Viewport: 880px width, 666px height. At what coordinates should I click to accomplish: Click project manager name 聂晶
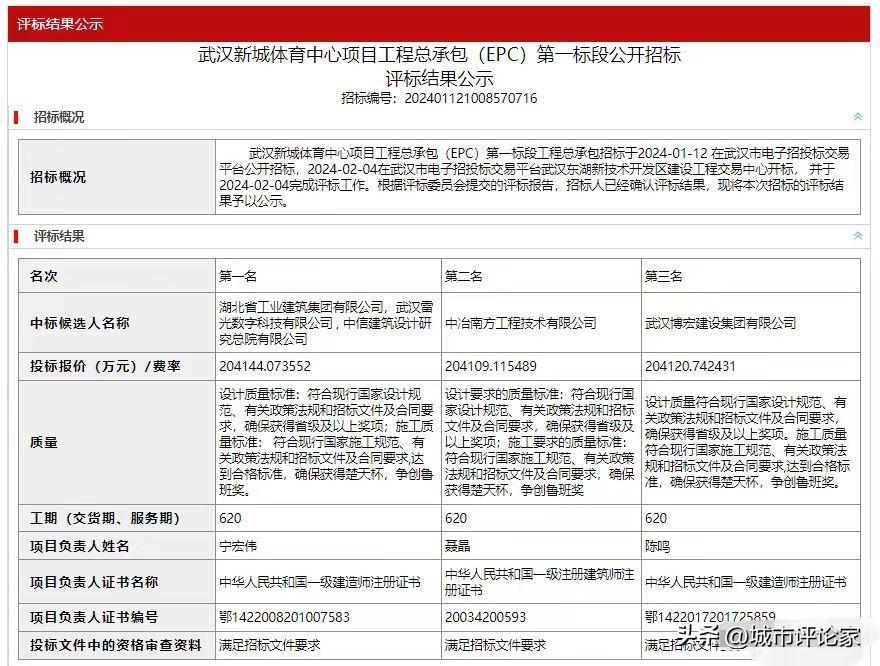[457, 547]
